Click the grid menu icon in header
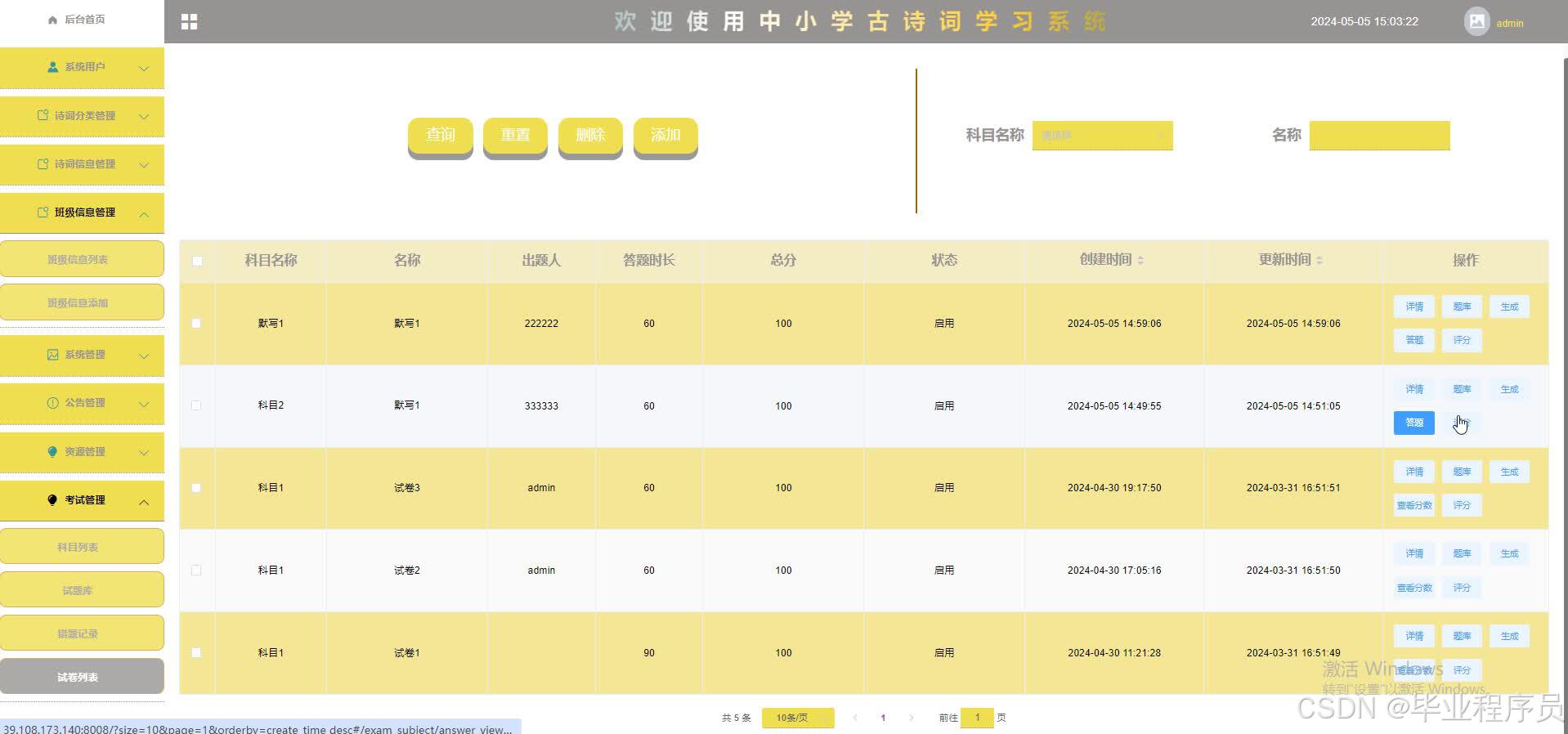The image size is (1568, 734). (x=189, y=22)
